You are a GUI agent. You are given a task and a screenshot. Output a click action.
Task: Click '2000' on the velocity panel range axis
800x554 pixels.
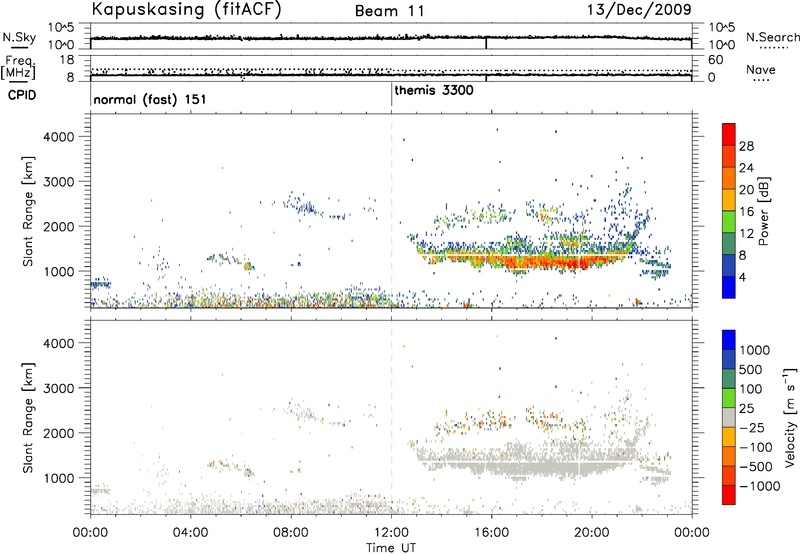pyautogui.click(x=59, y=433)
